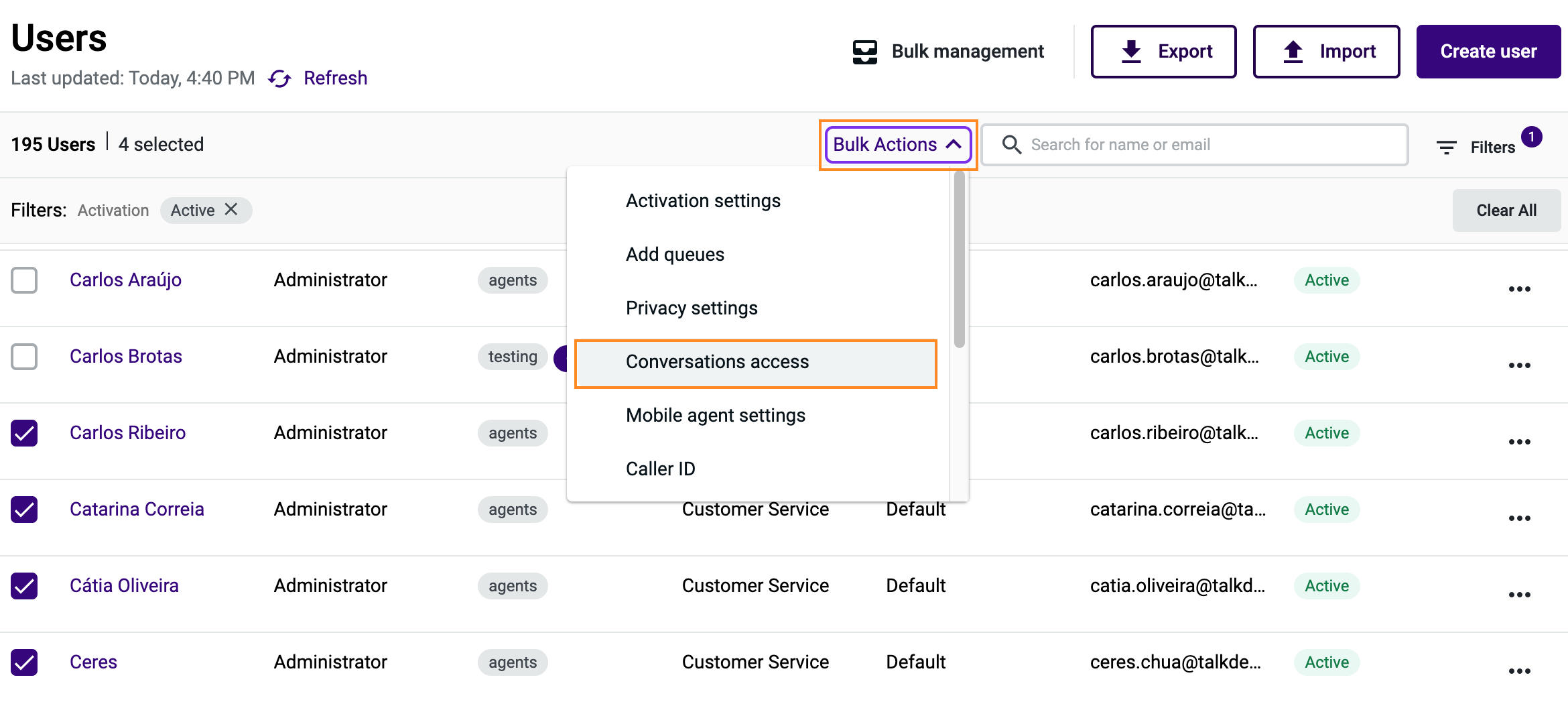Collapse the Bulk Actions dropdown
Screen dimensions: 1568x708
click(897, 144)
